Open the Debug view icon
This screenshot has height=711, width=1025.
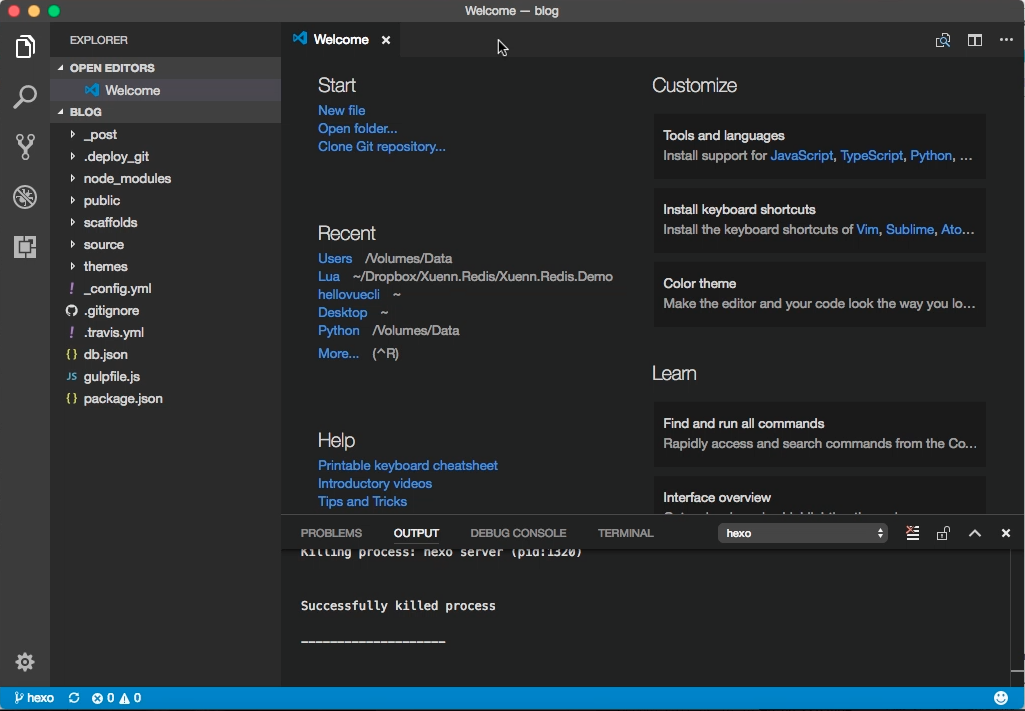point(25,197)
